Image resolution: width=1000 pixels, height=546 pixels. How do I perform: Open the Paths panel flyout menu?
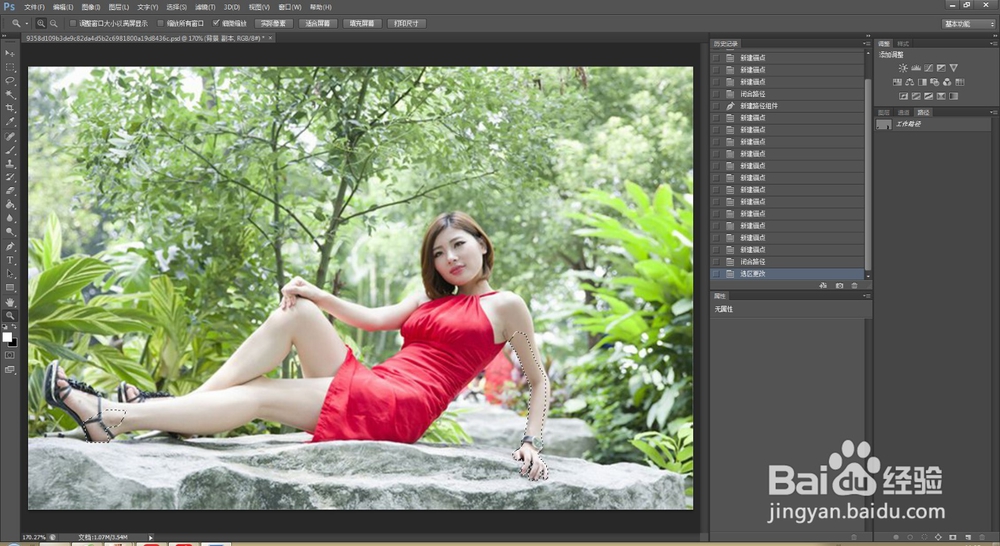click(x=994, y=112)
